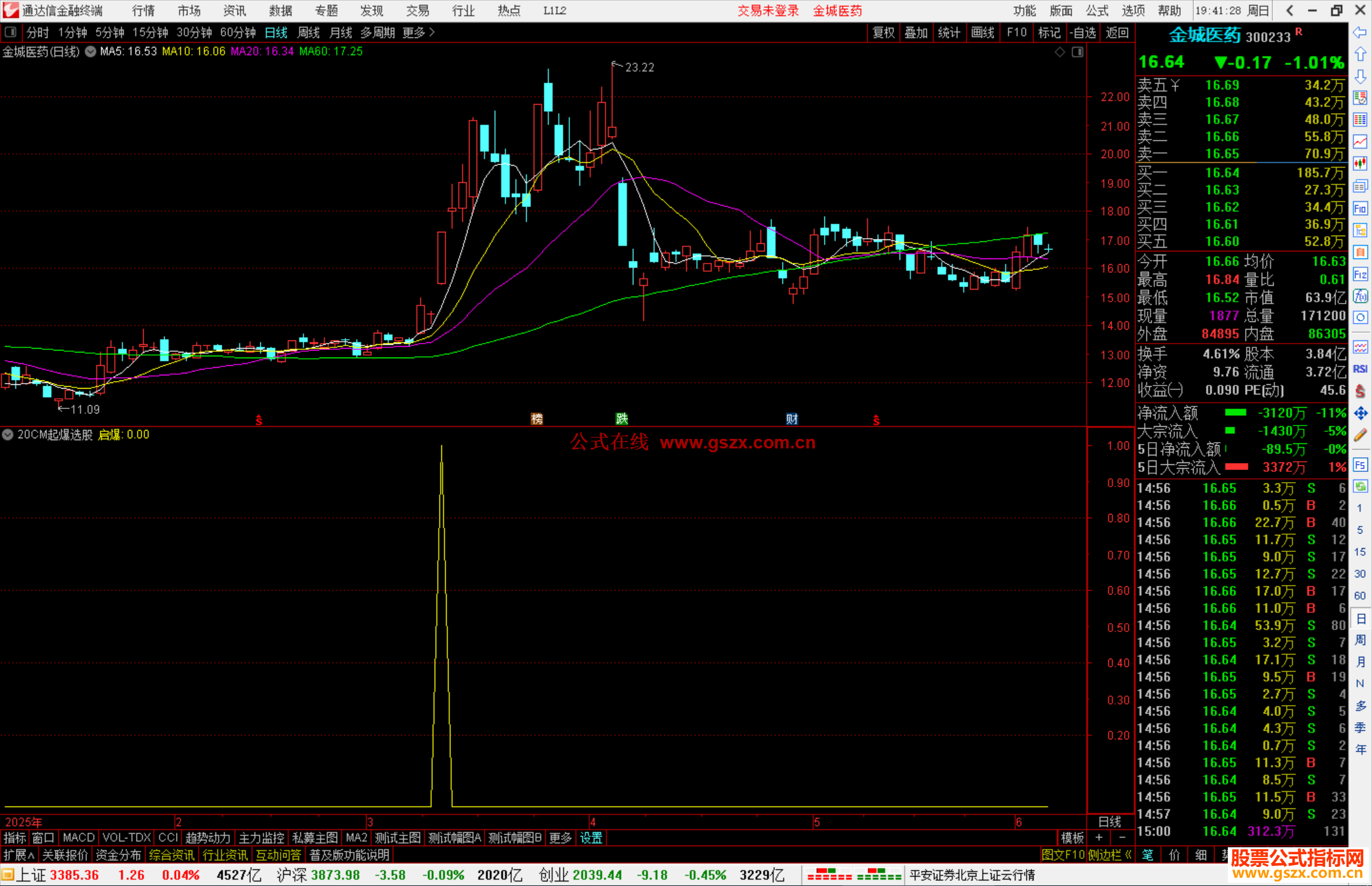Select 年 yearly period in sidebar
The width and height of the screenshot is (1372, 886).
tap(1360, 749)
